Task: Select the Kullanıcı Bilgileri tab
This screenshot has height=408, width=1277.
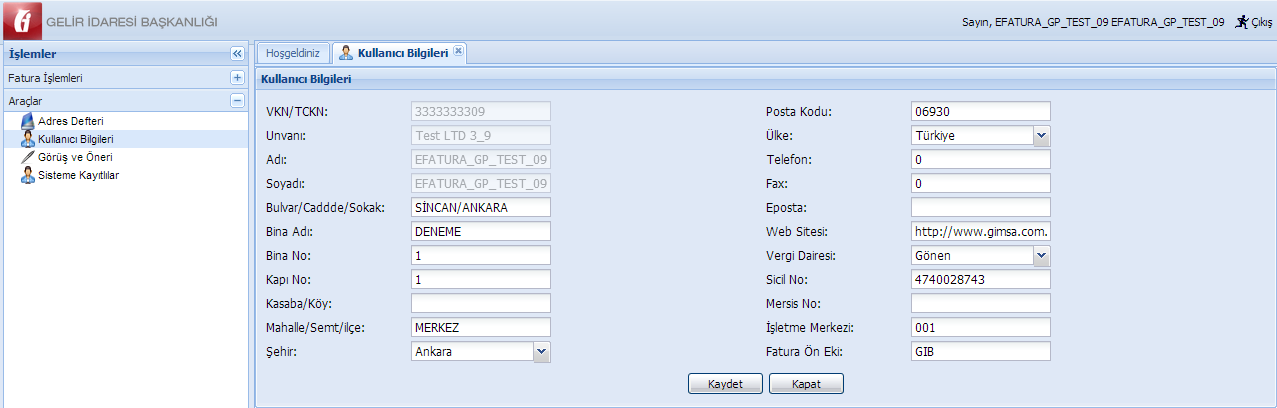Action: point(402,53)
